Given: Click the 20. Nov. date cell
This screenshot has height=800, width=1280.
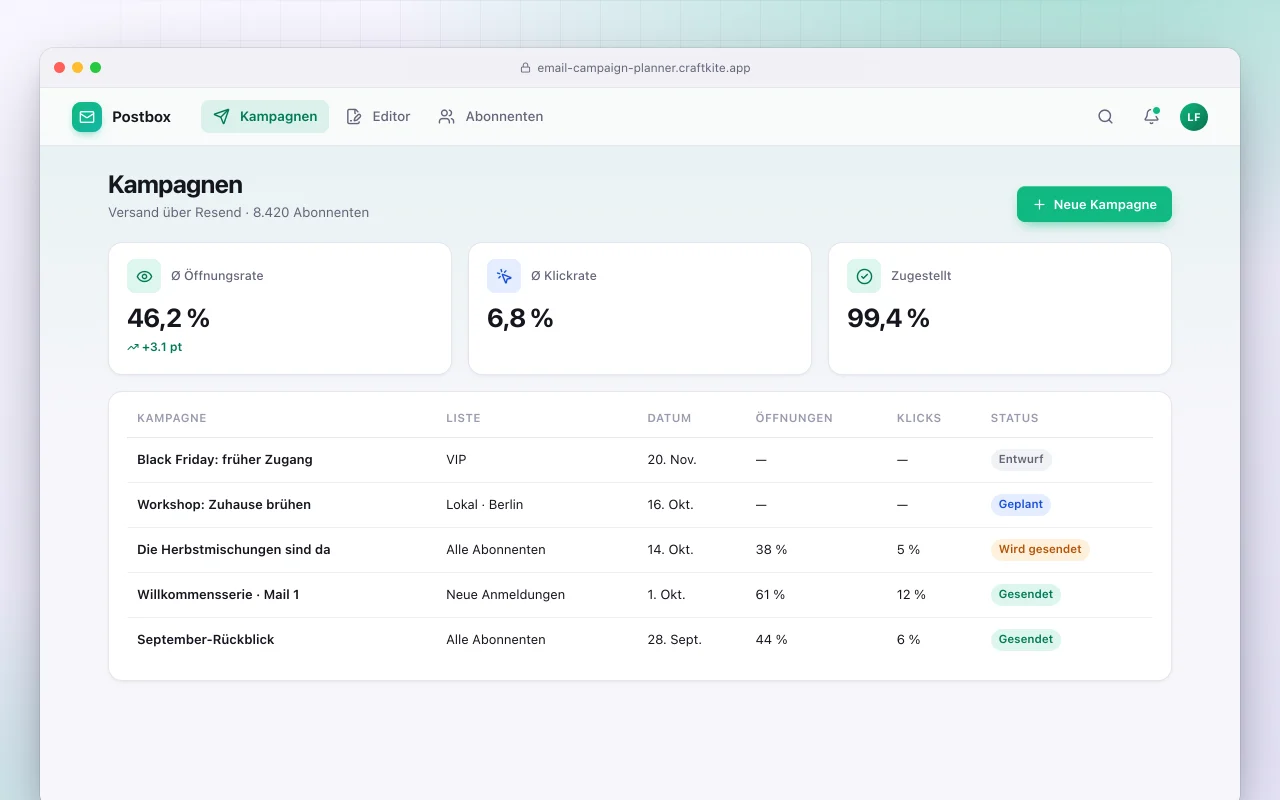Looking at the screenshot, I should [x=672, y=460].
